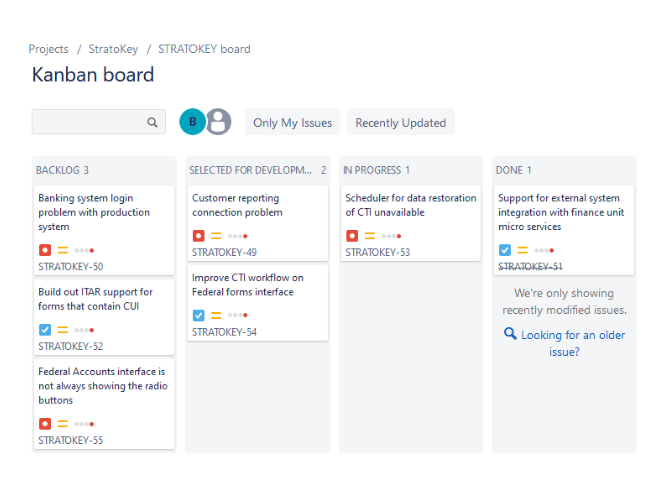Screen dimensions: 660x497
Task: Click task type icon on STRATOKEY-54 card
Action: (x=199, y=315)
